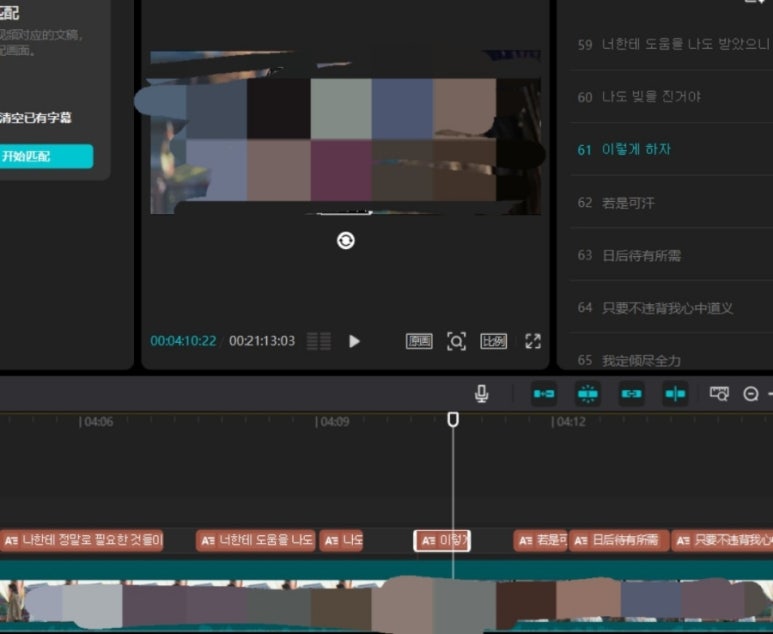Select the 나한테 정말로 필요한 subtitle clip
The image size is (773, 634).
(x=82, y=541)
